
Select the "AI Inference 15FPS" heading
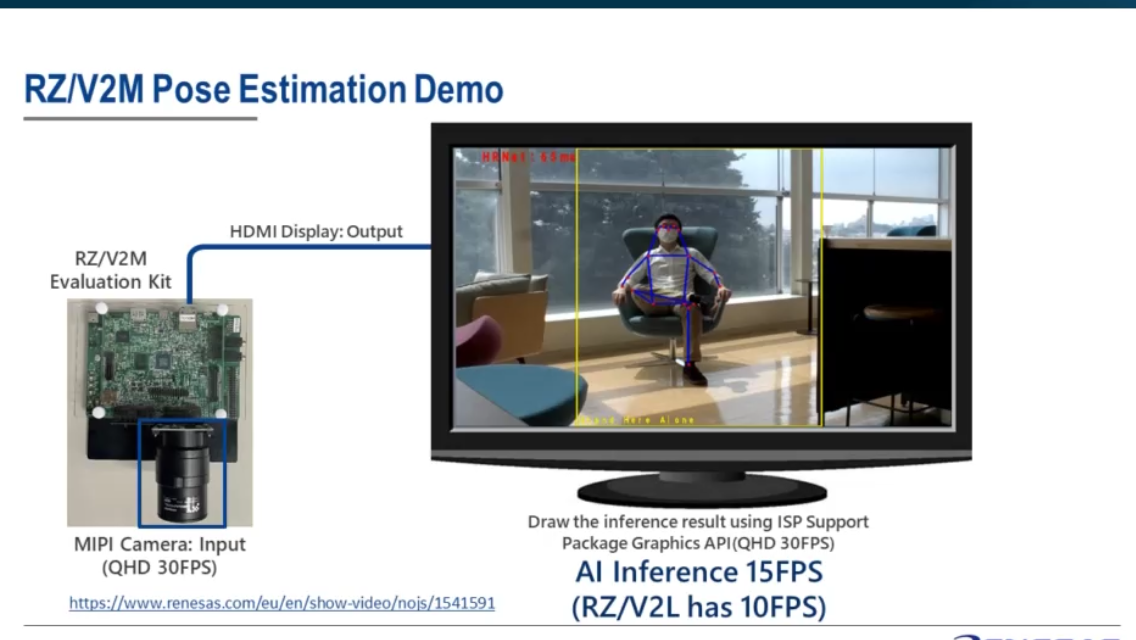699,572
